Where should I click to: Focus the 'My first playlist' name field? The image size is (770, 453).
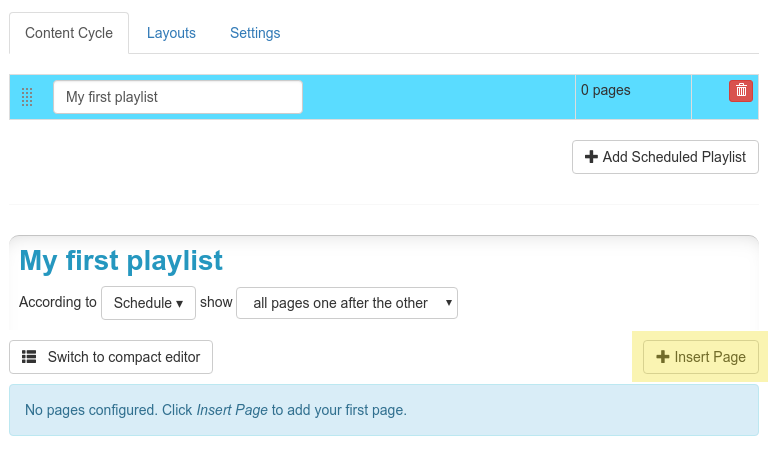click(x=178, y=97)
